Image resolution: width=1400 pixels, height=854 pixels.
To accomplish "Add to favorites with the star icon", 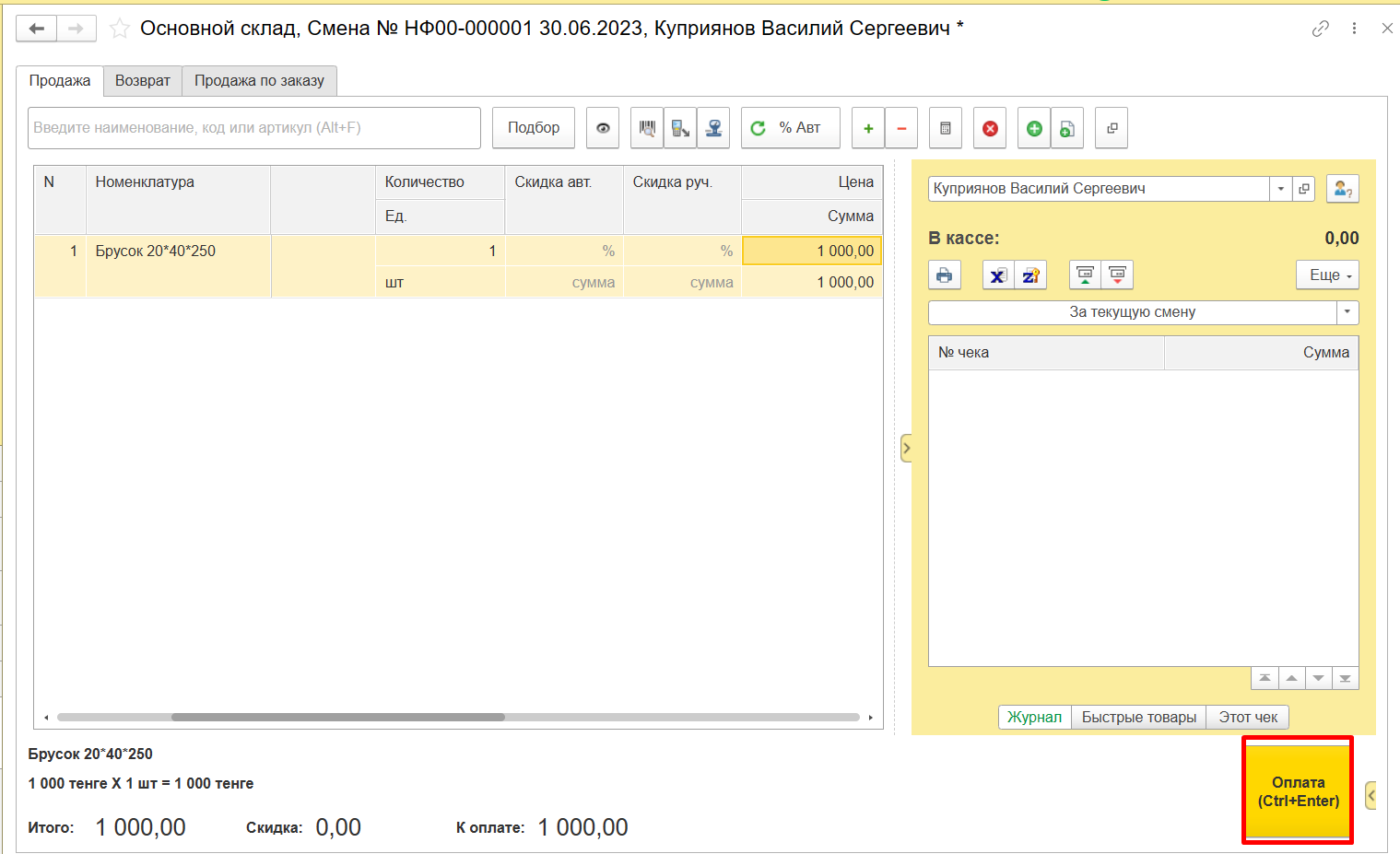I will (x=120, y=29).
